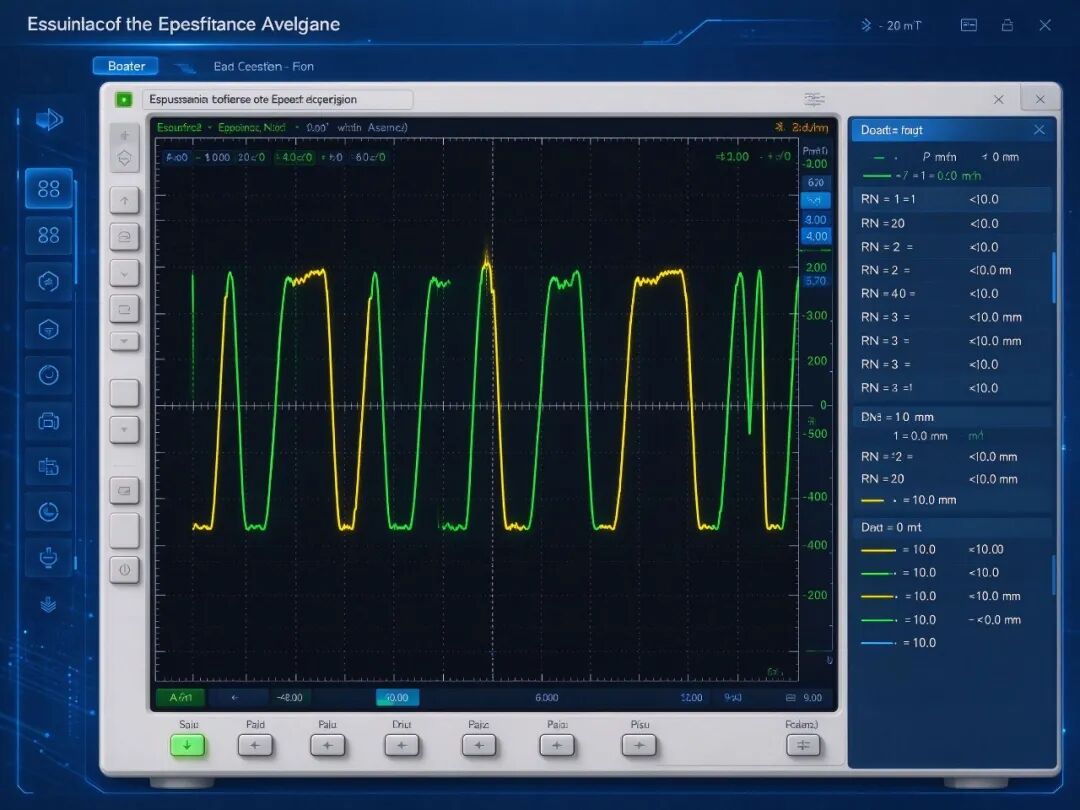Toggle the green Sojiu button

(187, 745)
